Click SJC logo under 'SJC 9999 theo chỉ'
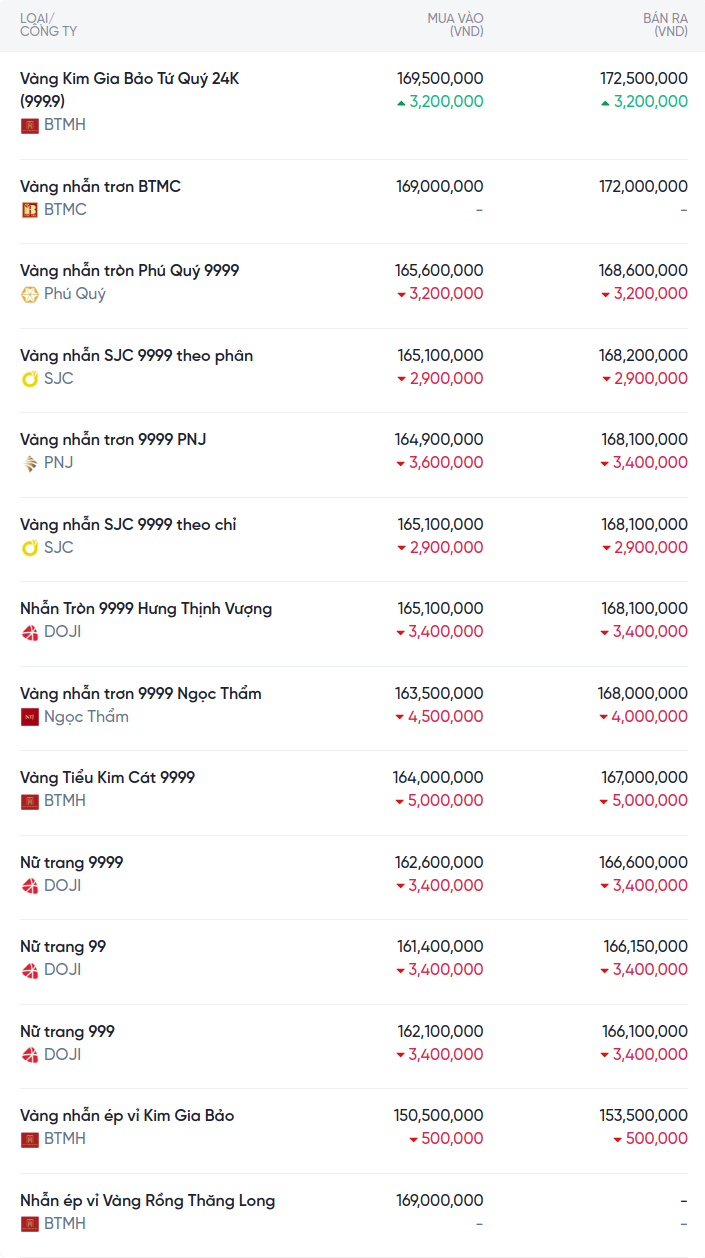The height and width of the screenshot is (1258, 705). coord(30,548)
